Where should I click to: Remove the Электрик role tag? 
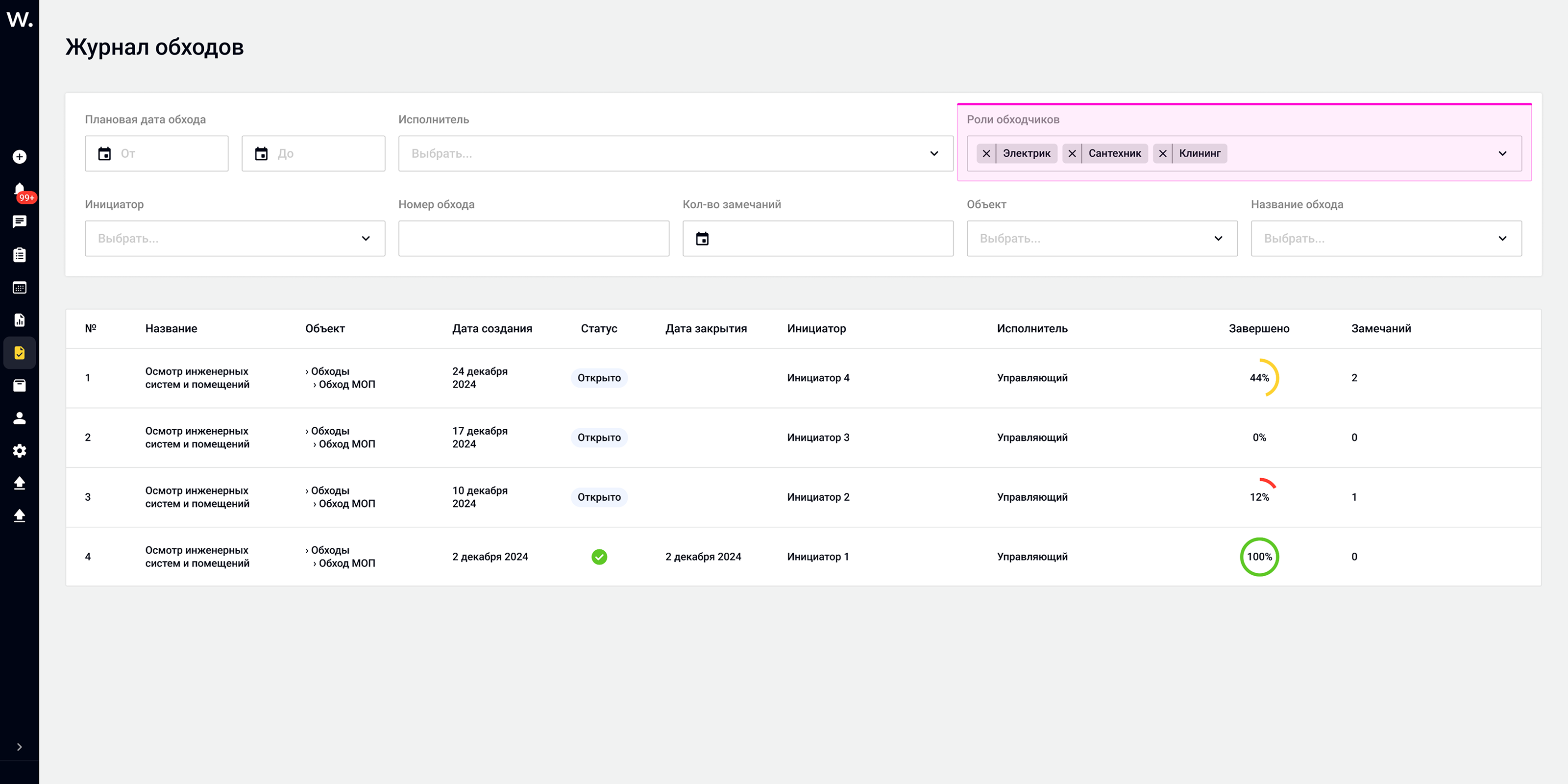click(987, 153)
